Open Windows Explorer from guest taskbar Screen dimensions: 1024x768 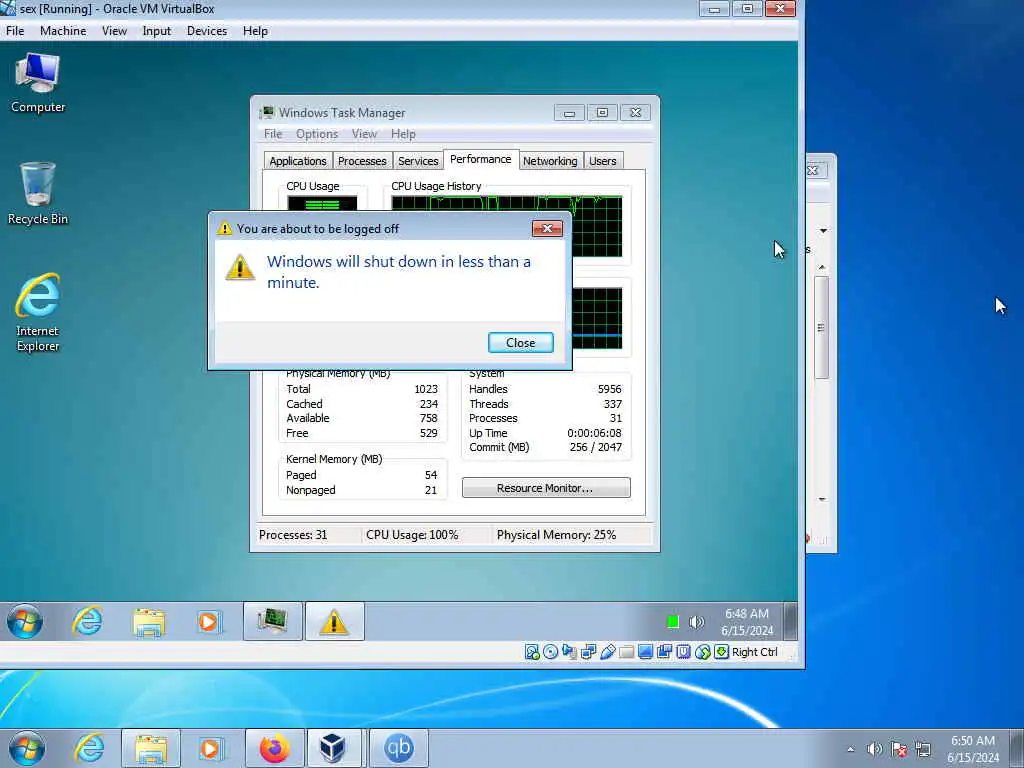149,621
